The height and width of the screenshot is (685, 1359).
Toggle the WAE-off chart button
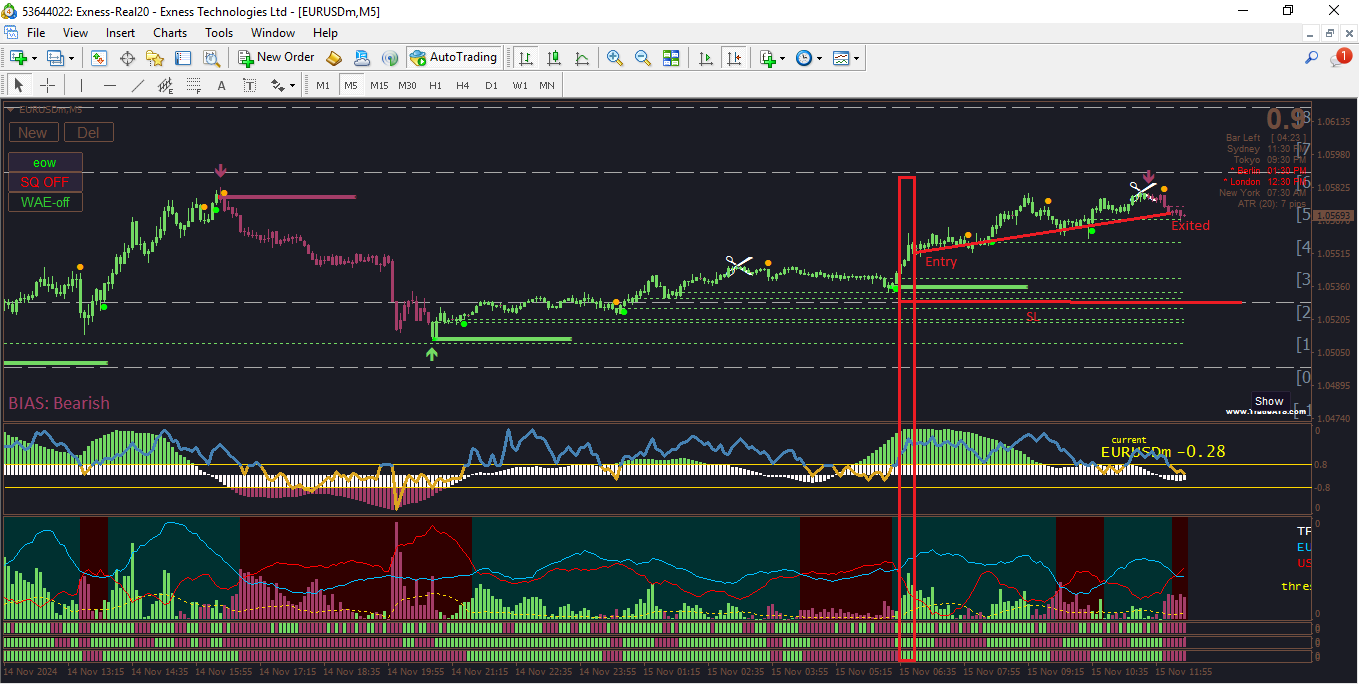45,202
